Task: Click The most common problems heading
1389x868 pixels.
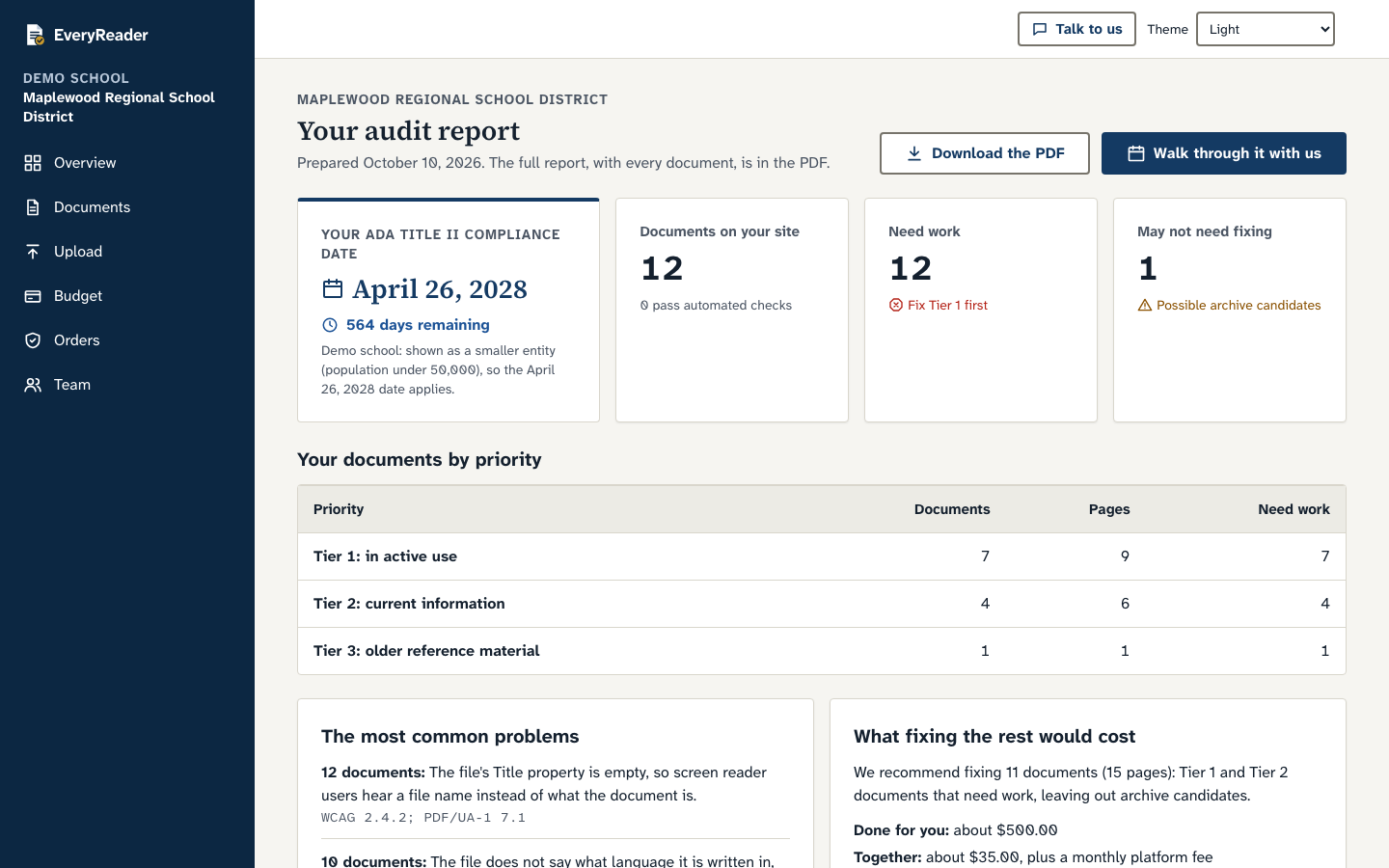Action: (450, 737)
